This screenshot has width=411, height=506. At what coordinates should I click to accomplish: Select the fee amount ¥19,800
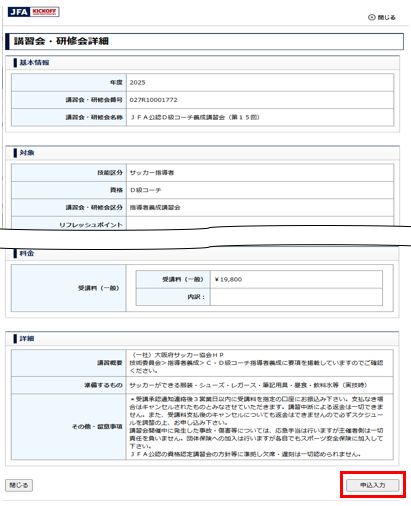[x=228, y=279]
